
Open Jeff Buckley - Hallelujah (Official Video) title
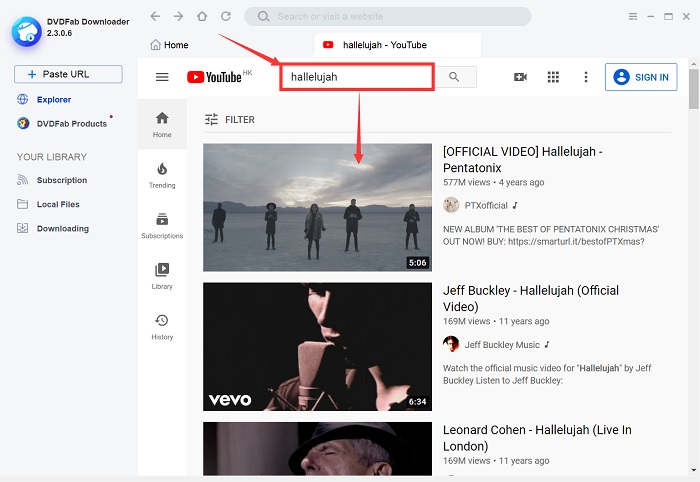[531, 299]
